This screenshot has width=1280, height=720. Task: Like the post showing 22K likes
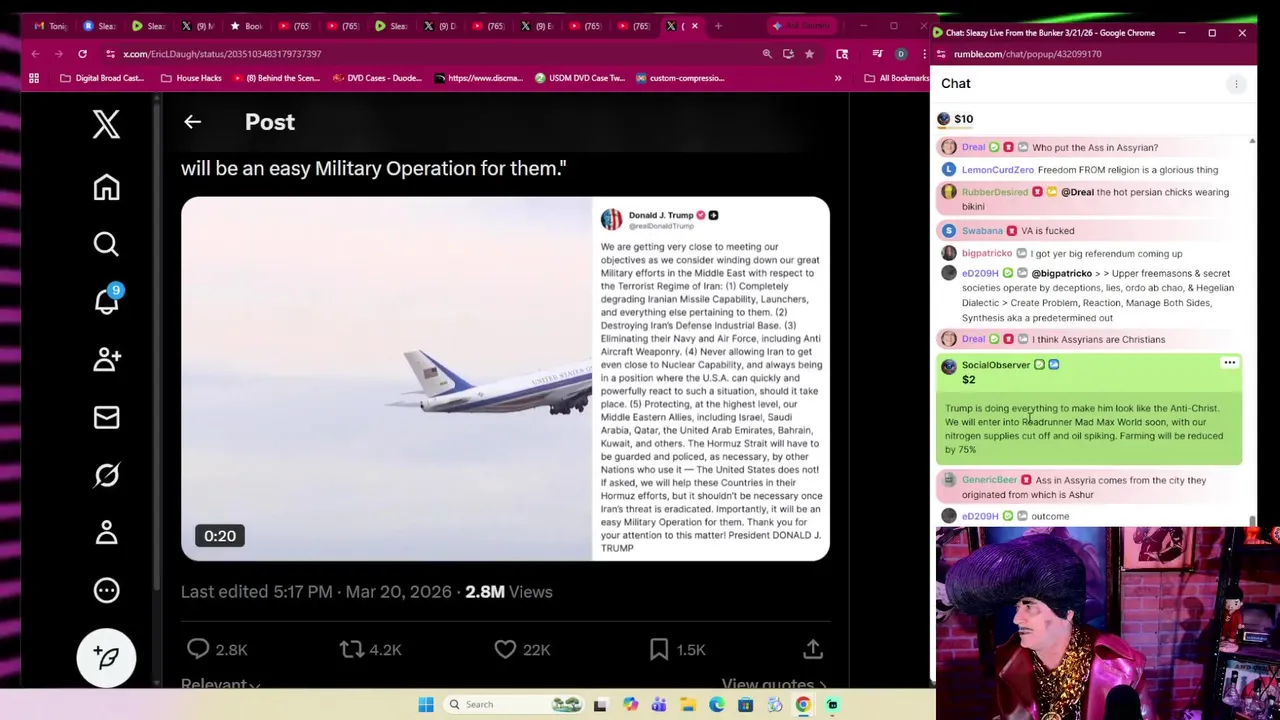pos(505,649)
